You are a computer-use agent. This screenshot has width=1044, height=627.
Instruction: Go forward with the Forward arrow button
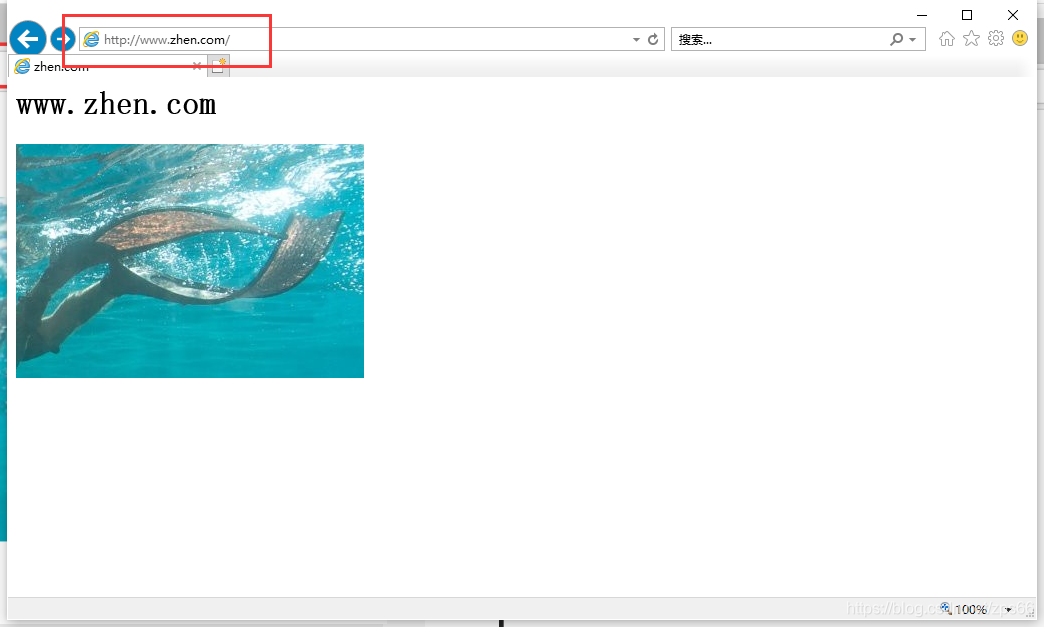63,39
